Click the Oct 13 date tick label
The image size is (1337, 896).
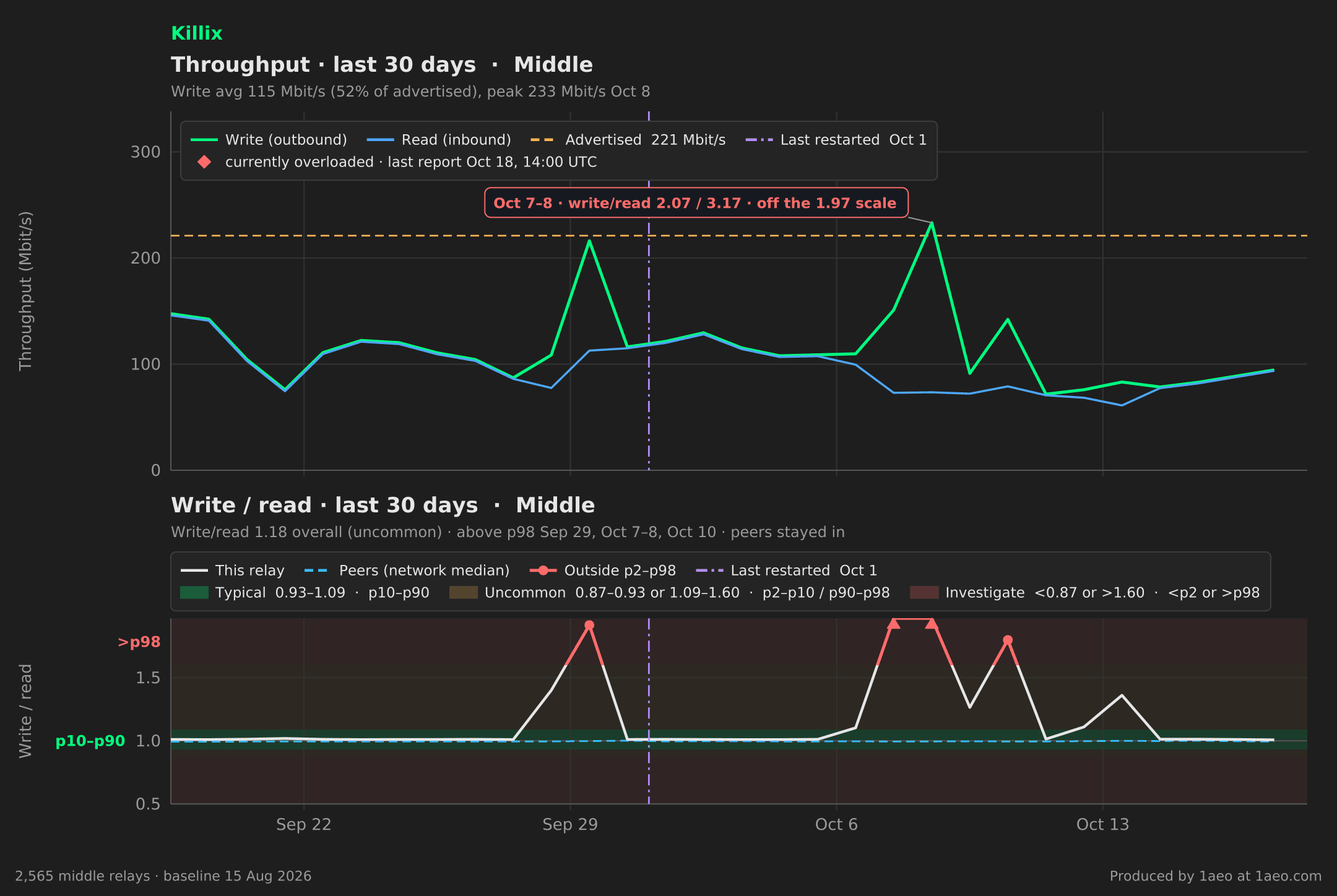pos(1102,825)
